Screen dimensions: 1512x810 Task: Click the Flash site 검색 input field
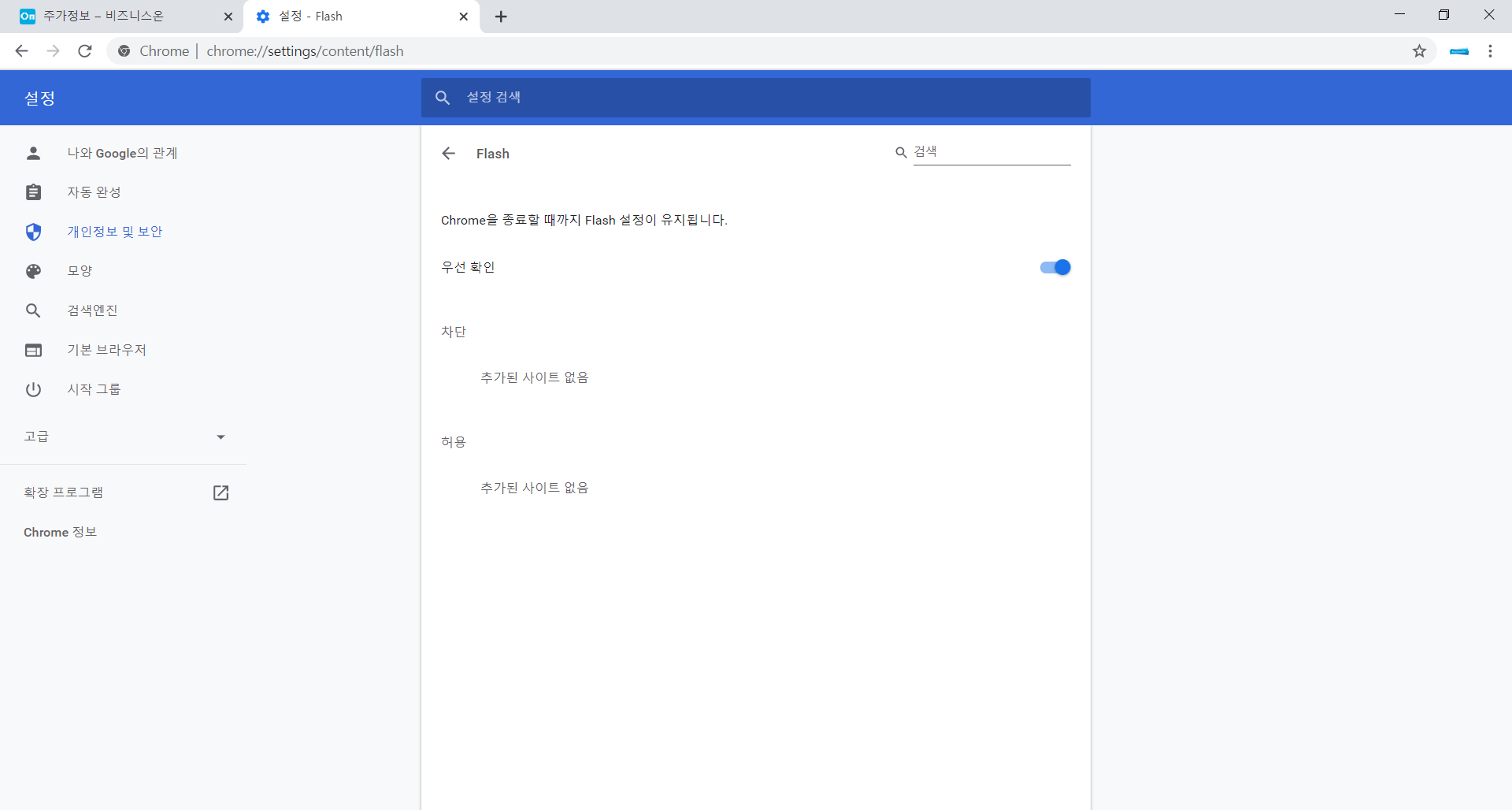coord(991,152)
